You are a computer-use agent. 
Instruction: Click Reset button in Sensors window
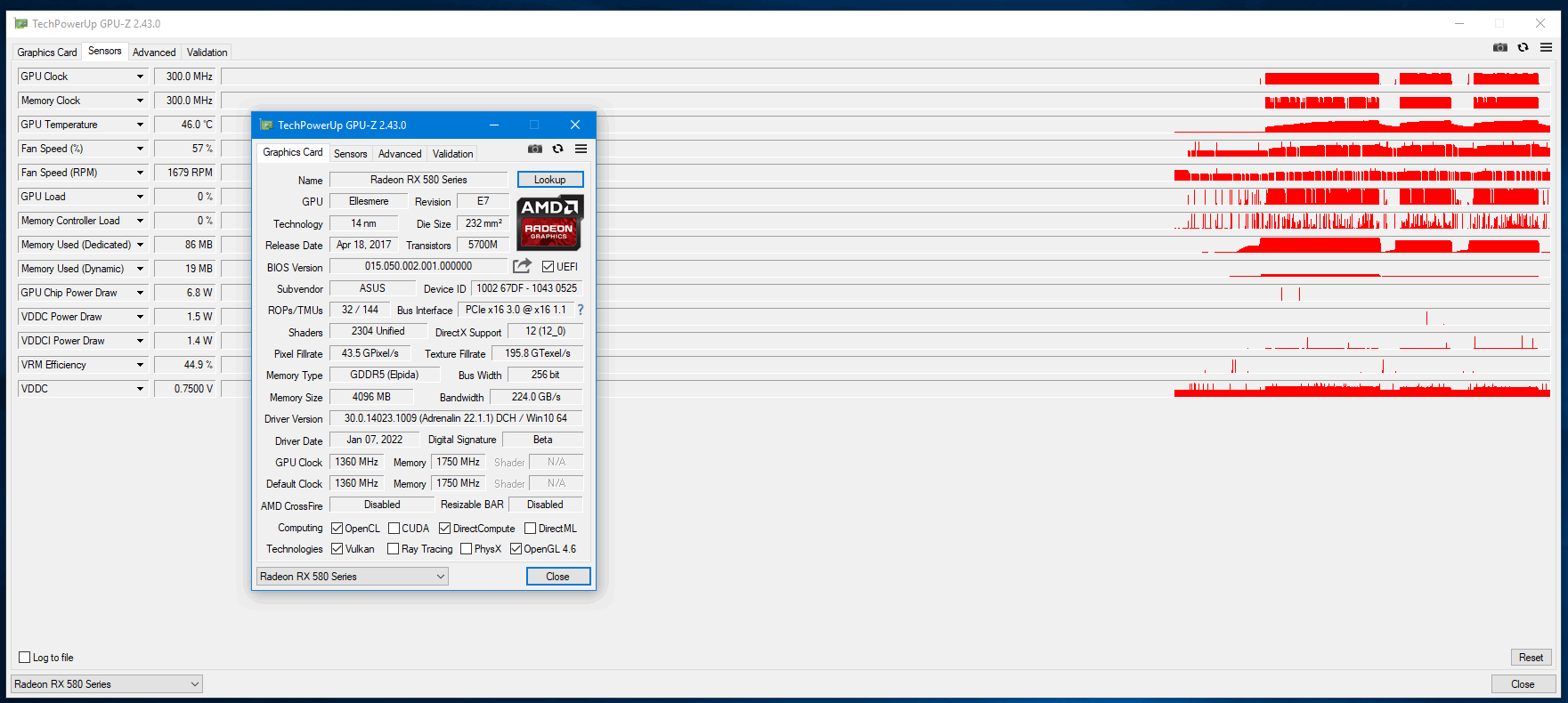1531,658
